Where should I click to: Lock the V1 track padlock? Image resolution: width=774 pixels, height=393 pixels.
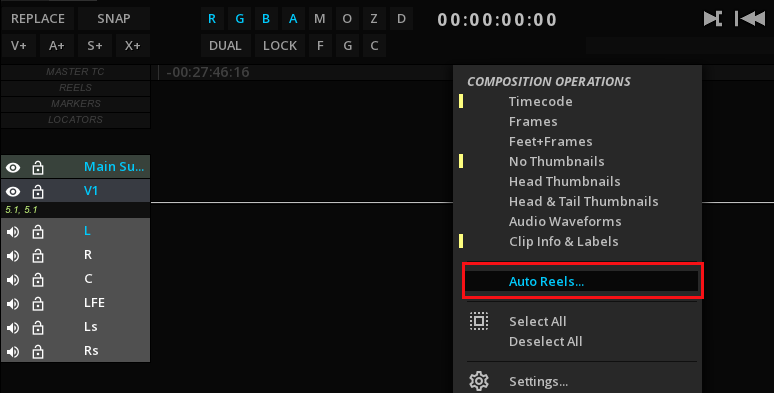pyautogui.click(x=38, y=192)
